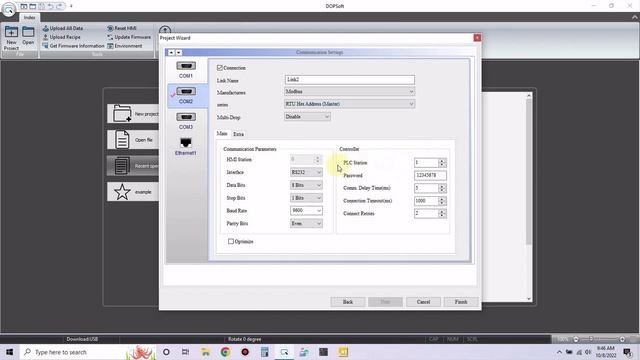Open the Multi-Drop dropdown

(307, 117)
